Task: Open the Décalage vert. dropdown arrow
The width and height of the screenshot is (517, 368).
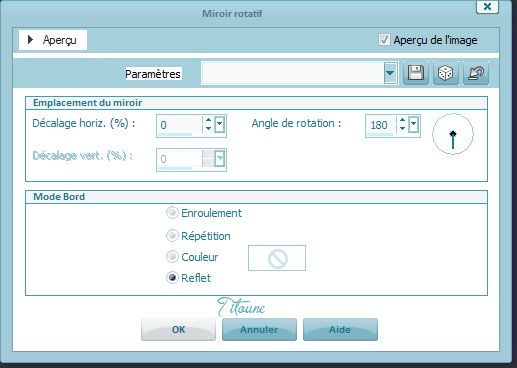Action: coord(219,159)
